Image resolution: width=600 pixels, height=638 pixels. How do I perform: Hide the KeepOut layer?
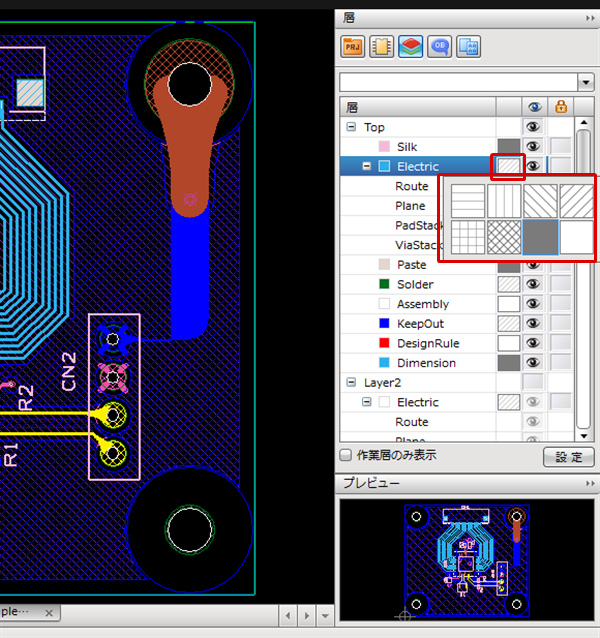pyautogui.click(x=533, y=323)
